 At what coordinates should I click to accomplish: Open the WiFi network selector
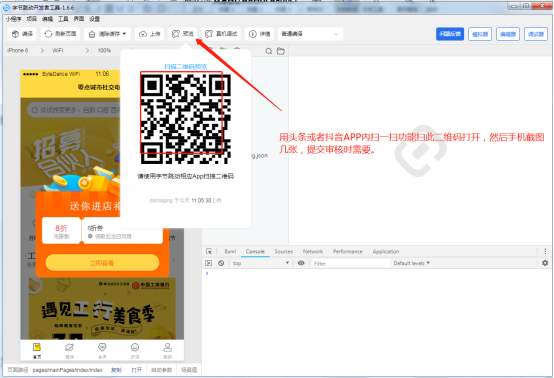[x=70, y=51]
